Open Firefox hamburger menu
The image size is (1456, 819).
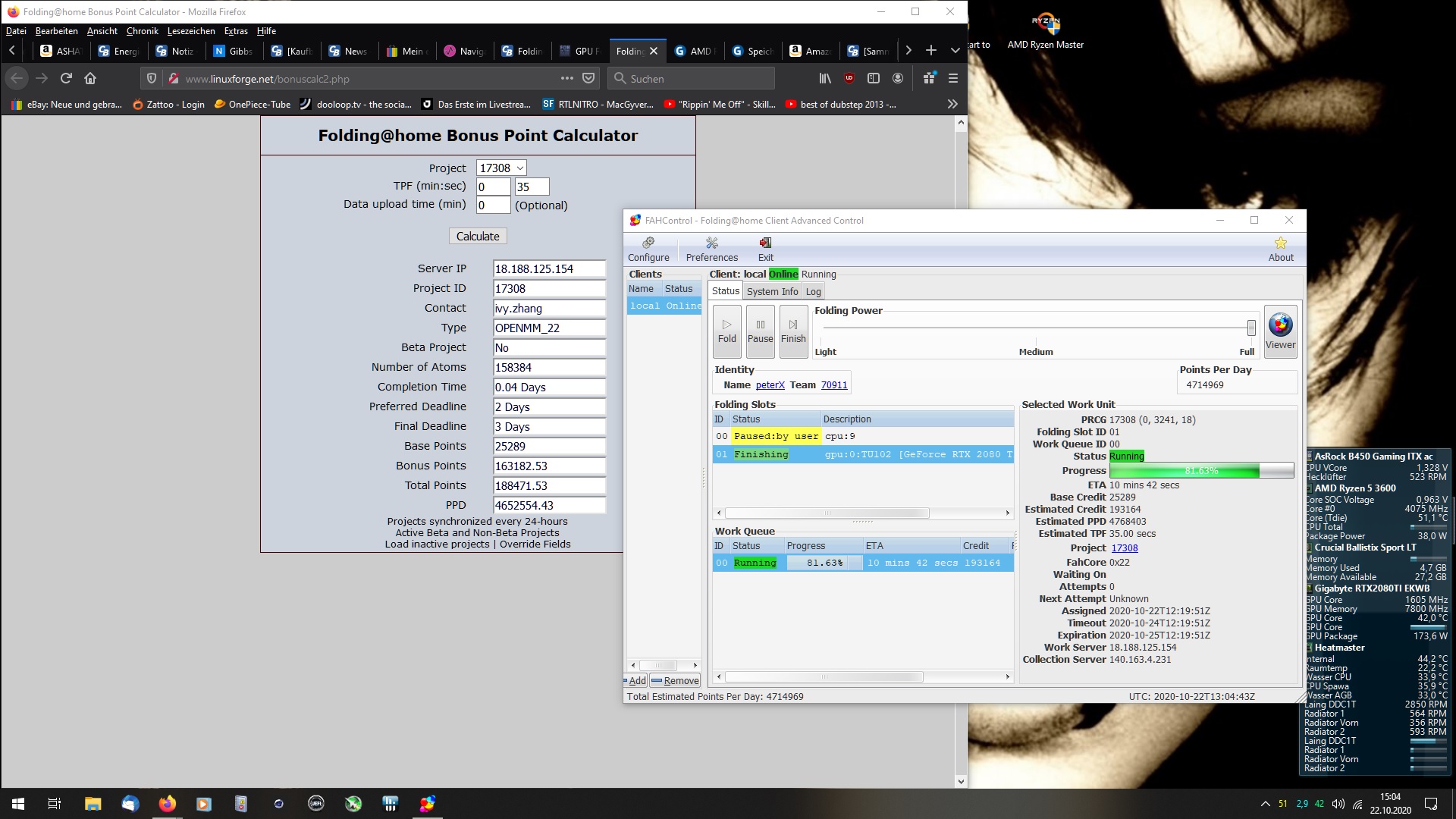[953, 78]
